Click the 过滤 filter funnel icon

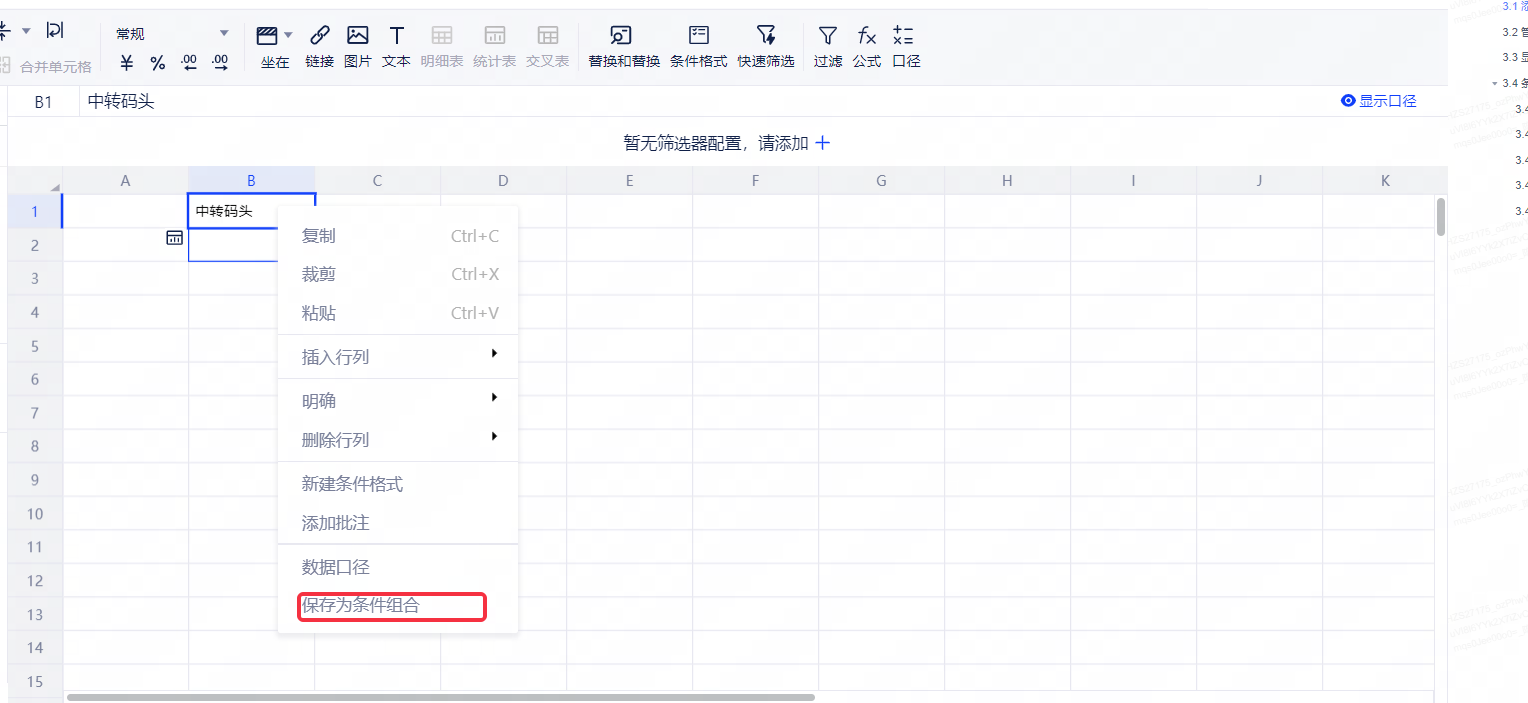(x=827, y=37)
